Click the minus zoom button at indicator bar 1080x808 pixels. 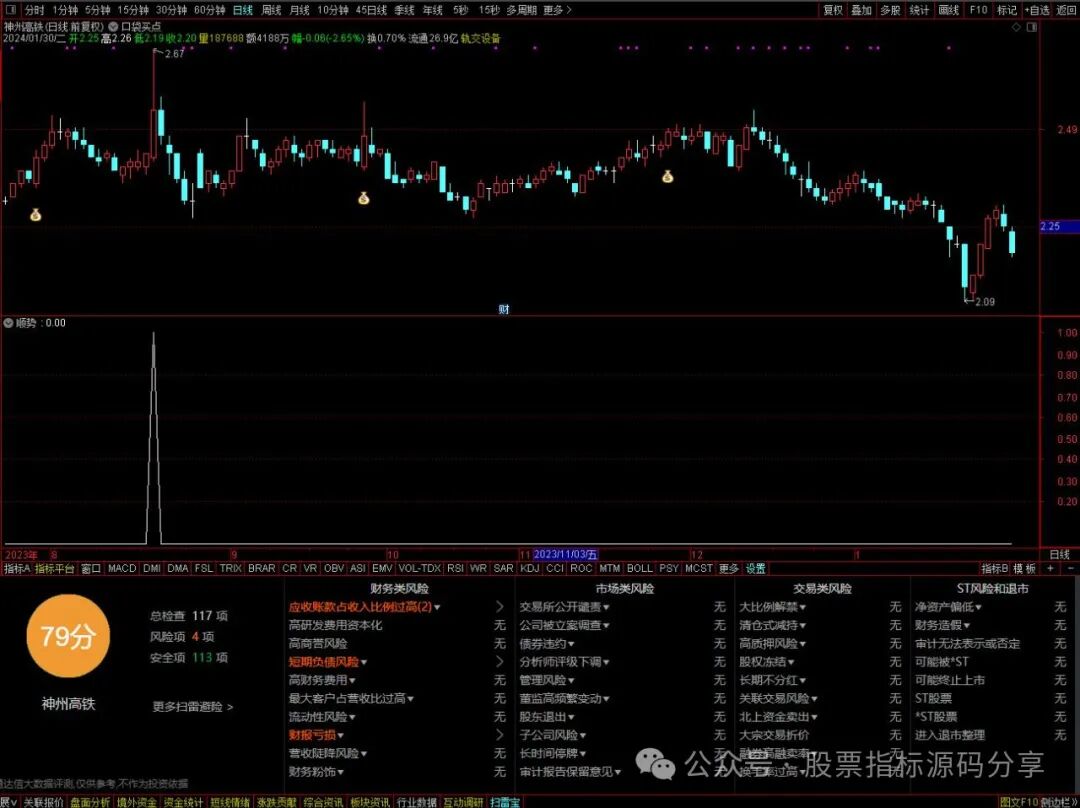pos(1070,568)
